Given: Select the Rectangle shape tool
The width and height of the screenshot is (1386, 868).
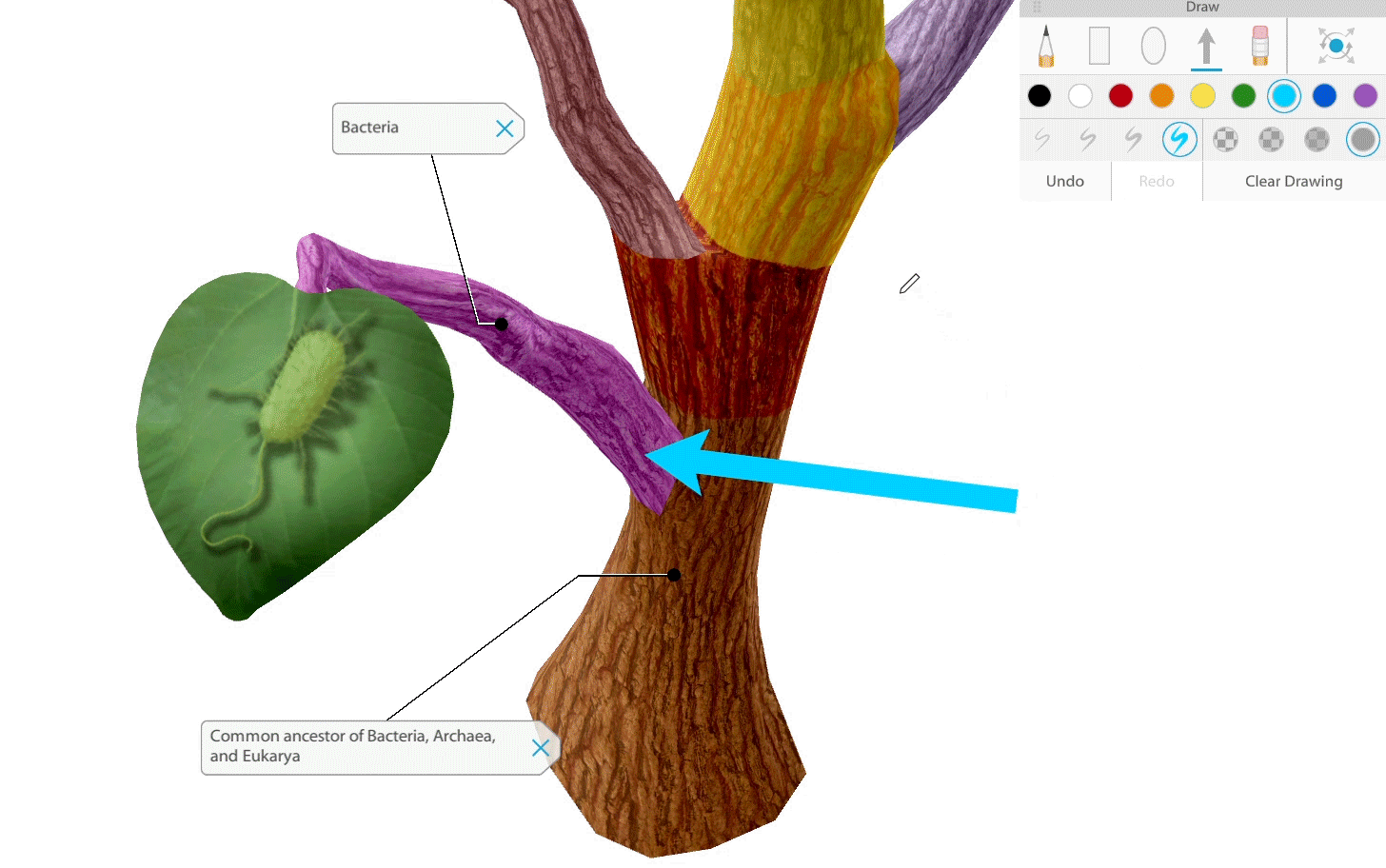Looking at the screenshot, I should pyautogui.click(x=1099, y=45).
